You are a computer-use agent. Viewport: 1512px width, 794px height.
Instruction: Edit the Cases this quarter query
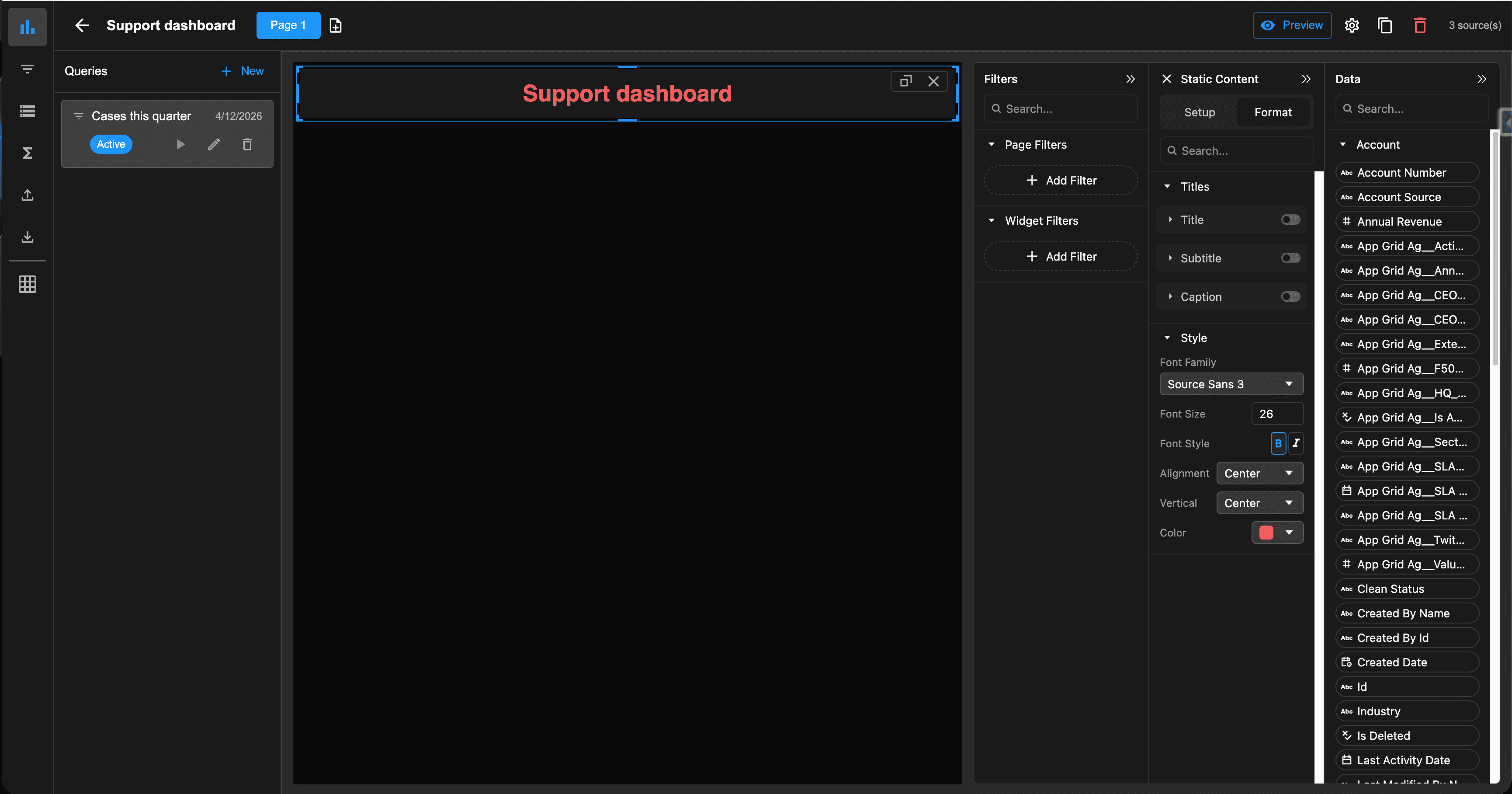coord(214,144)
